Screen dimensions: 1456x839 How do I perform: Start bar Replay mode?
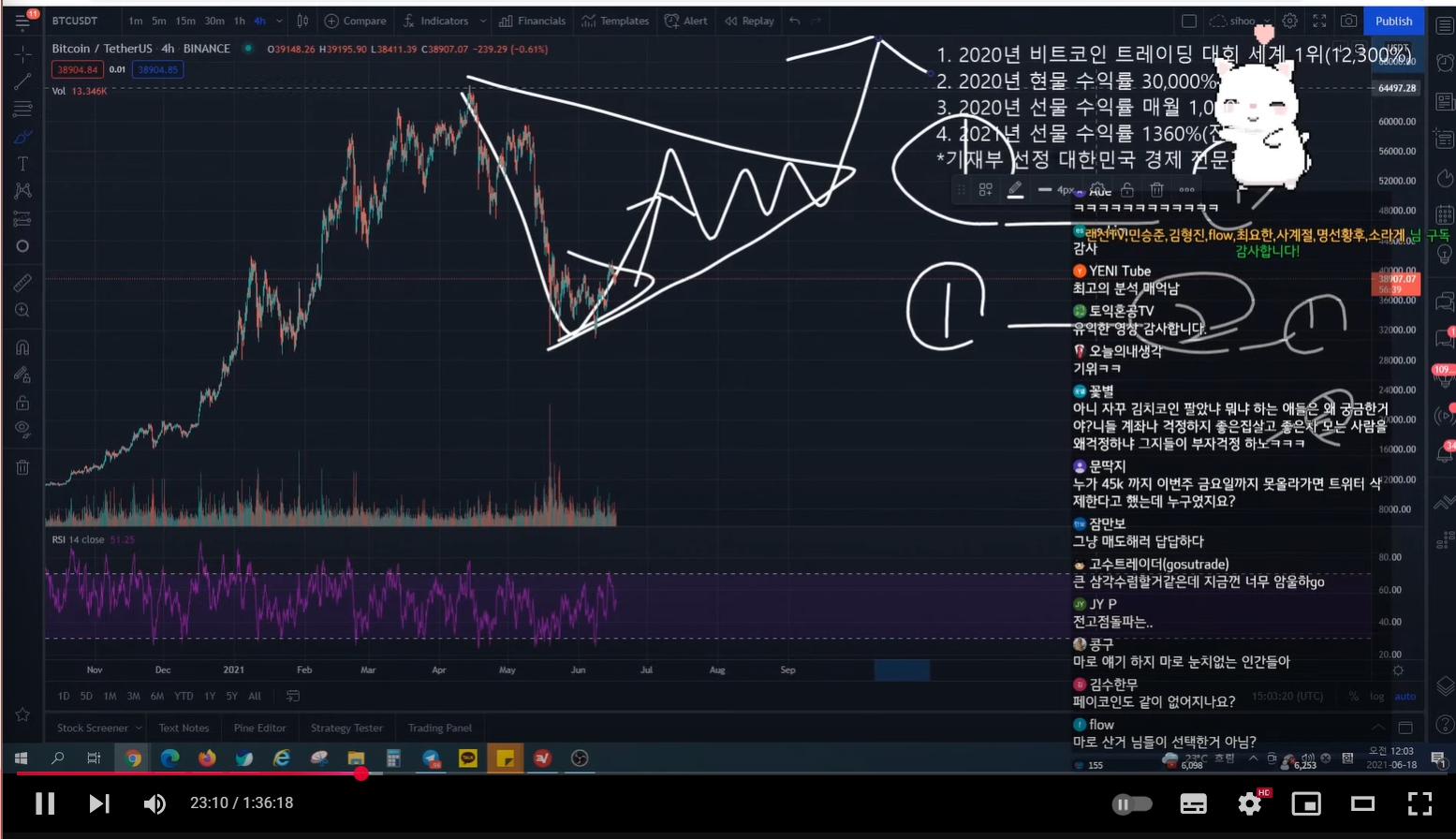click(749, 21)
